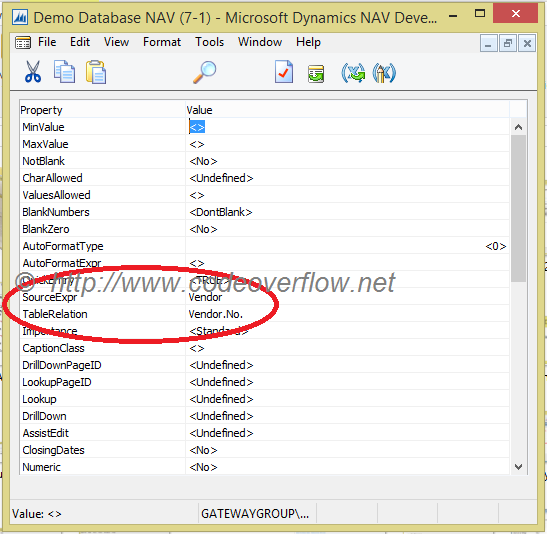Close the inner properties window
The height and width of the screenshot is (534, 547).
527,44
